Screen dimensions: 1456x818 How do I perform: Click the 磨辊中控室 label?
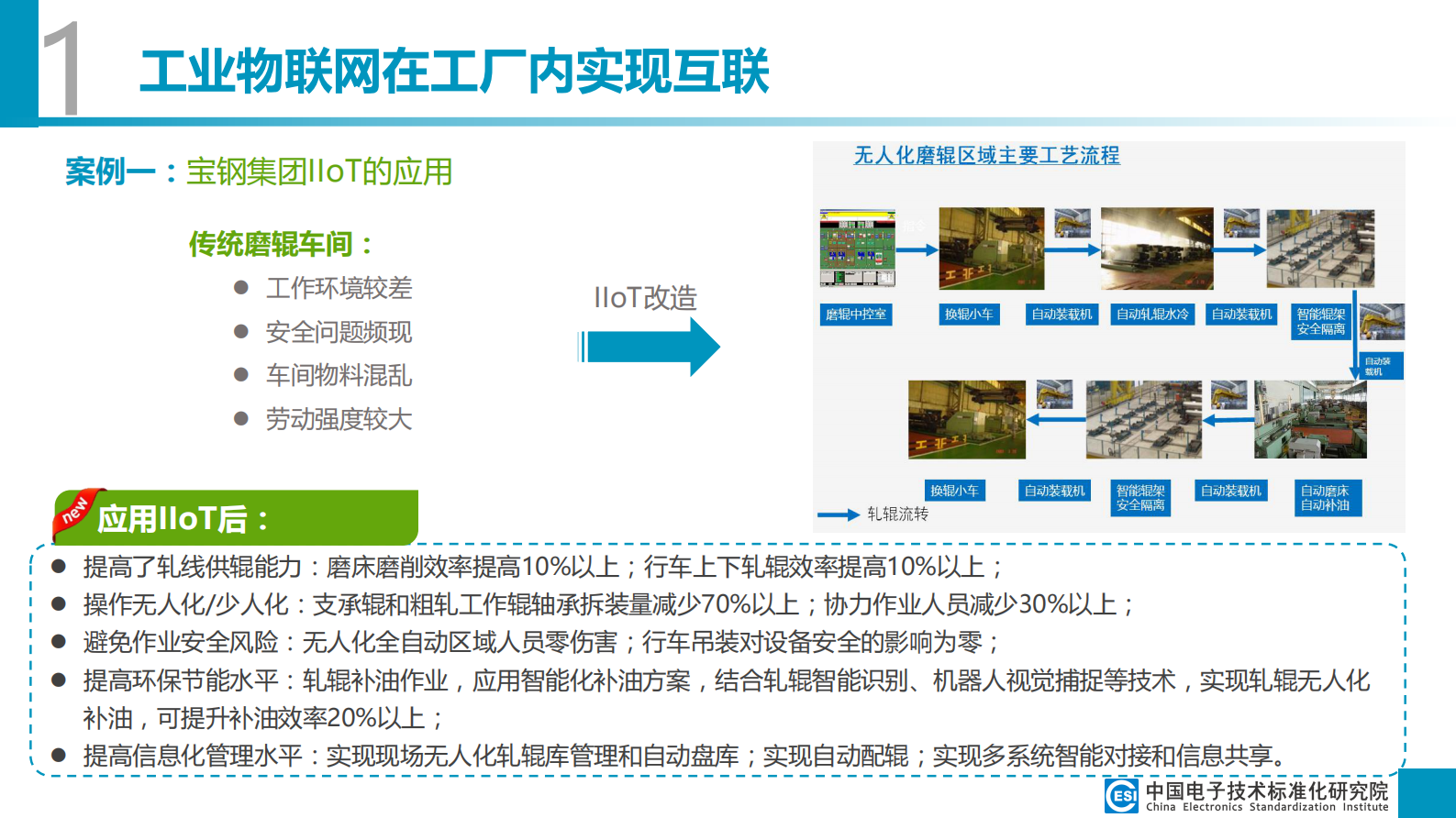pos(856,315)
